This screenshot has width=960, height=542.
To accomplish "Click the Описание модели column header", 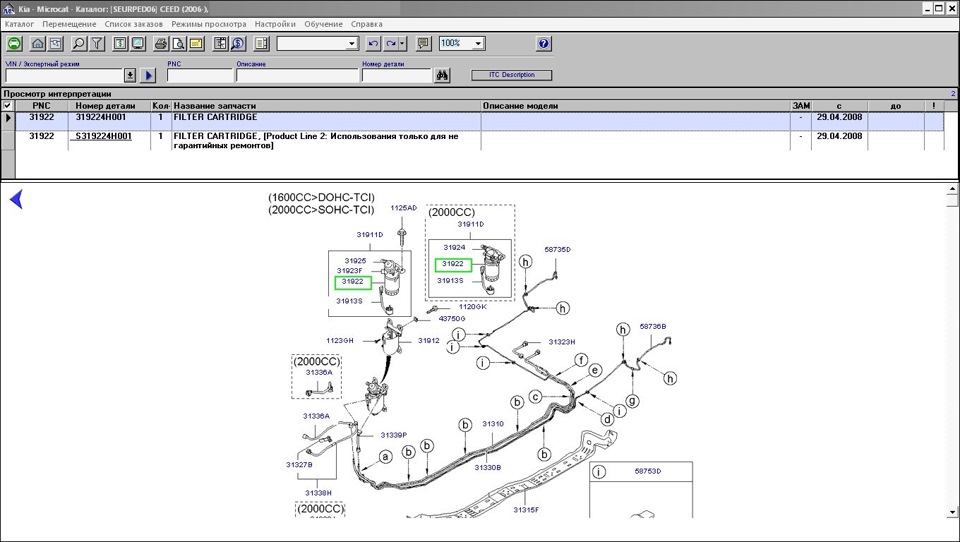I will pos(636,105).
